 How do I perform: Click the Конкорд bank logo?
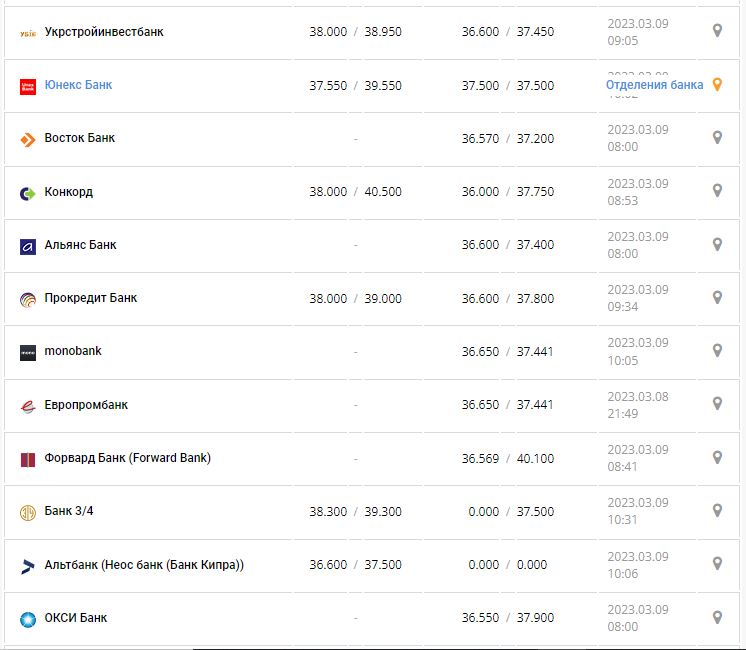point(28,193)
